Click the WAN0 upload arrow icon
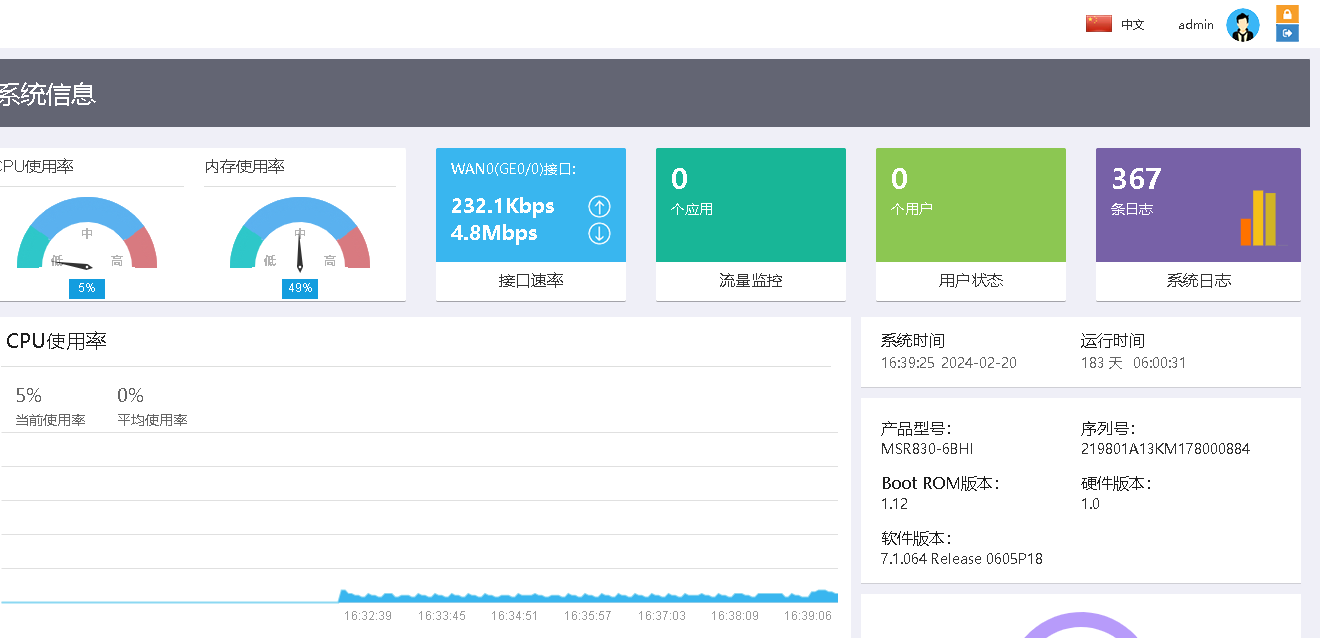The width and height of the screenshot is (1320, 638). pos(599,207)
